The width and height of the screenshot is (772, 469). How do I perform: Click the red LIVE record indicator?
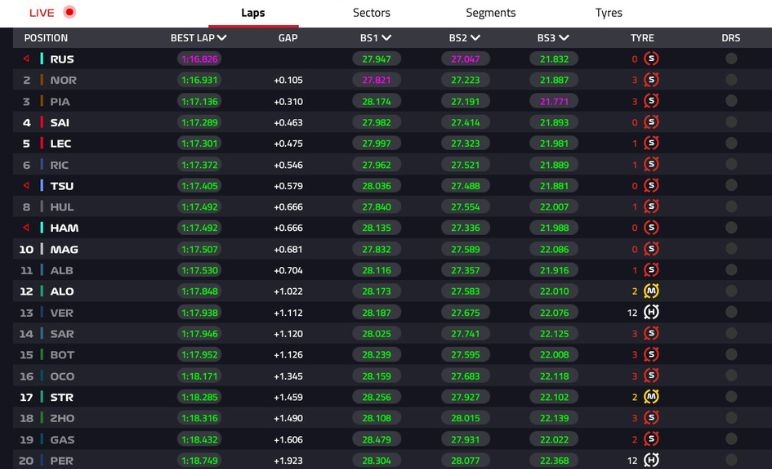click(x=69, y=13)
